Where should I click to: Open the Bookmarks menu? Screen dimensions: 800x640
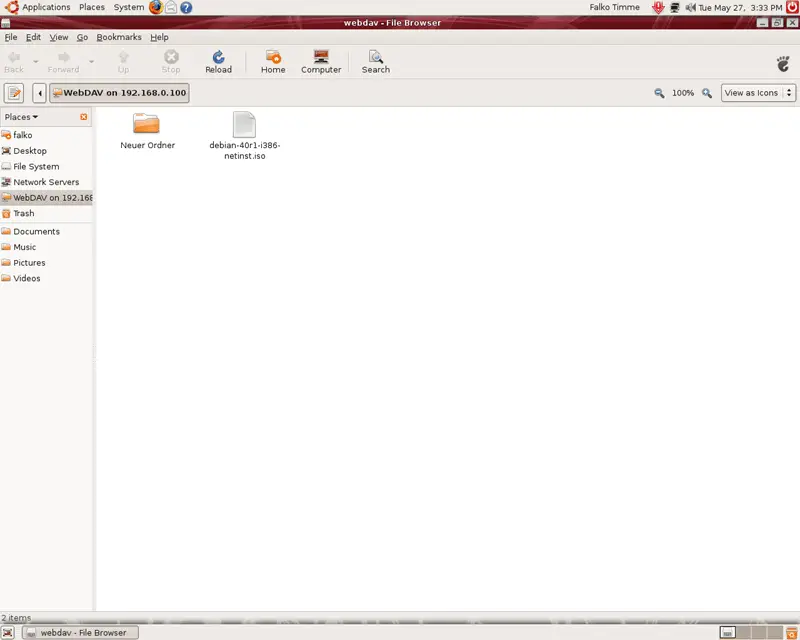click(x=119, y=37)
